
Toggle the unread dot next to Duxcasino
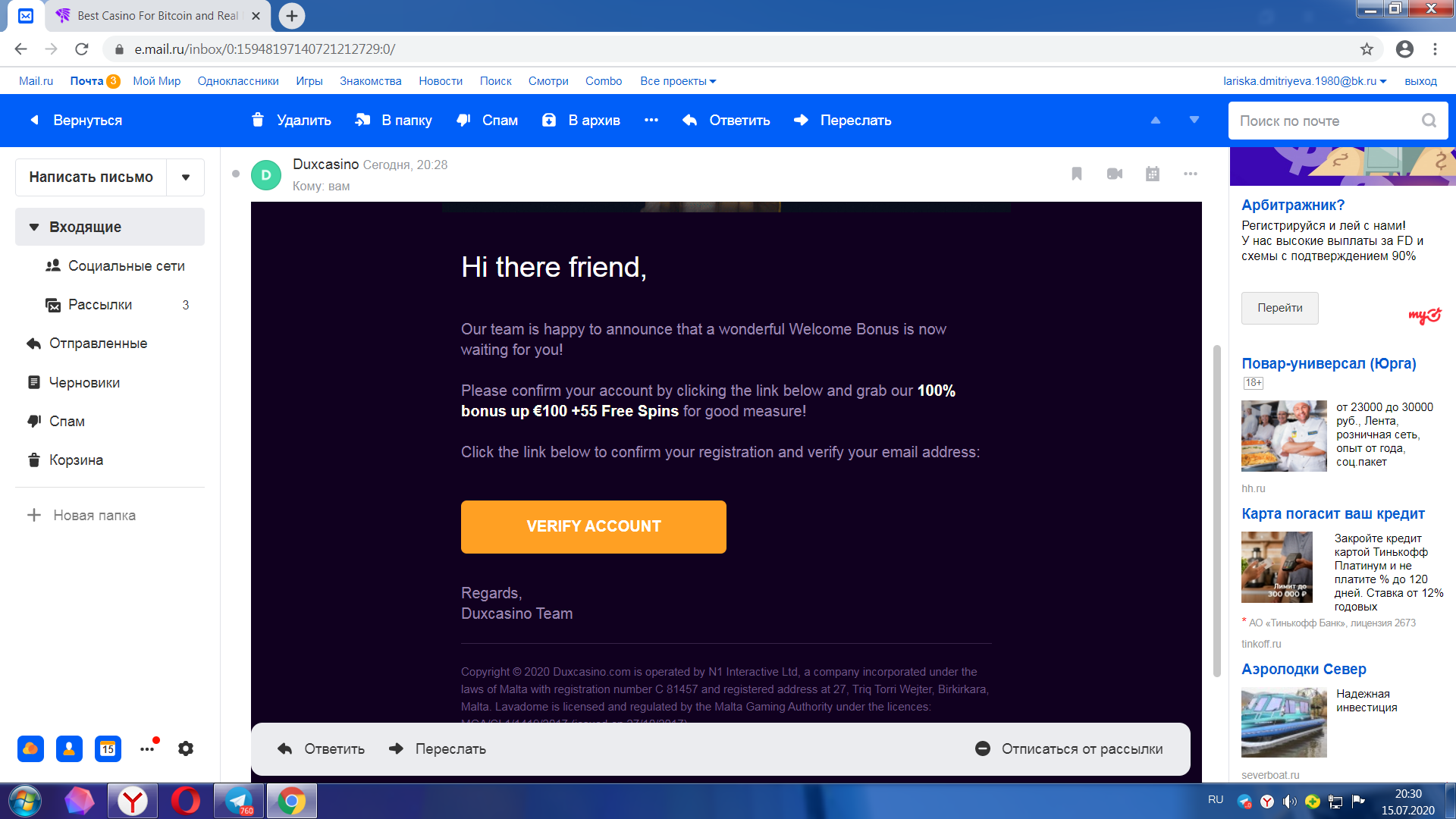(236, 174)
